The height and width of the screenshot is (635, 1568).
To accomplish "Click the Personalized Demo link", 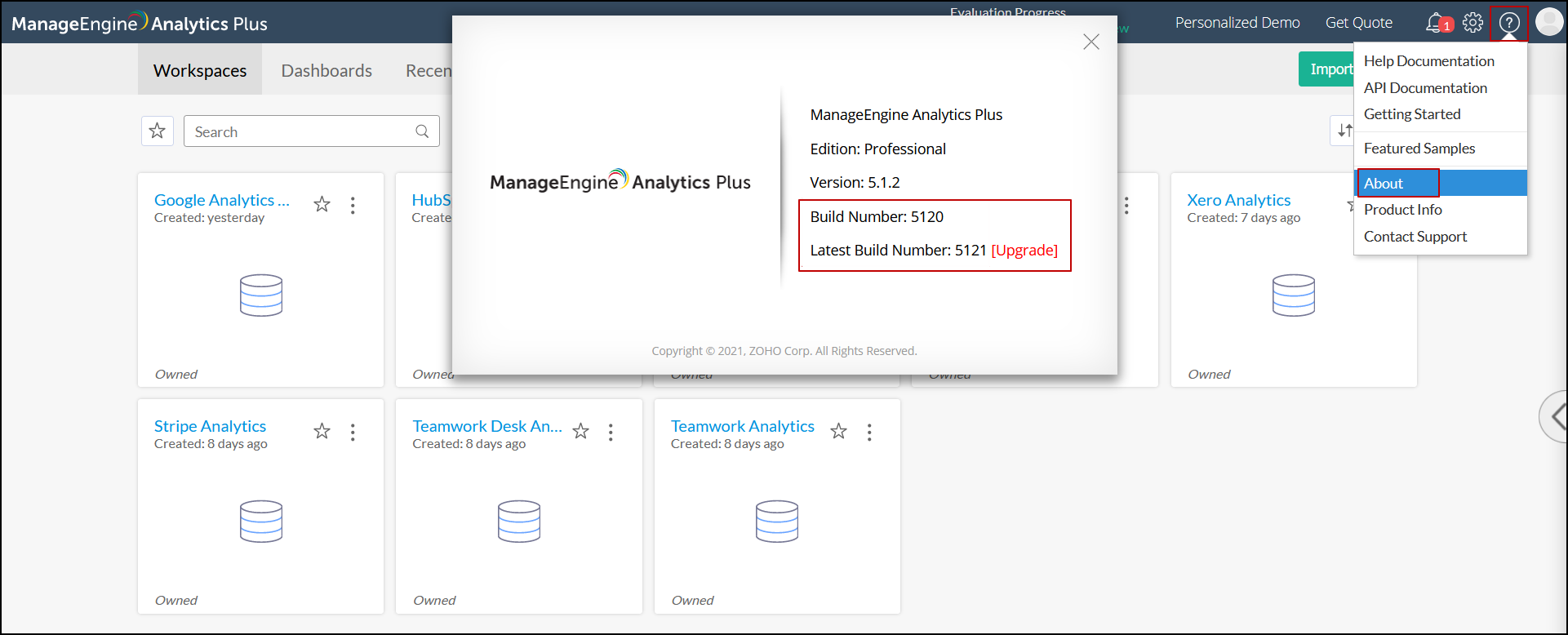I will pyautogui.click(x=1237, y=23).
